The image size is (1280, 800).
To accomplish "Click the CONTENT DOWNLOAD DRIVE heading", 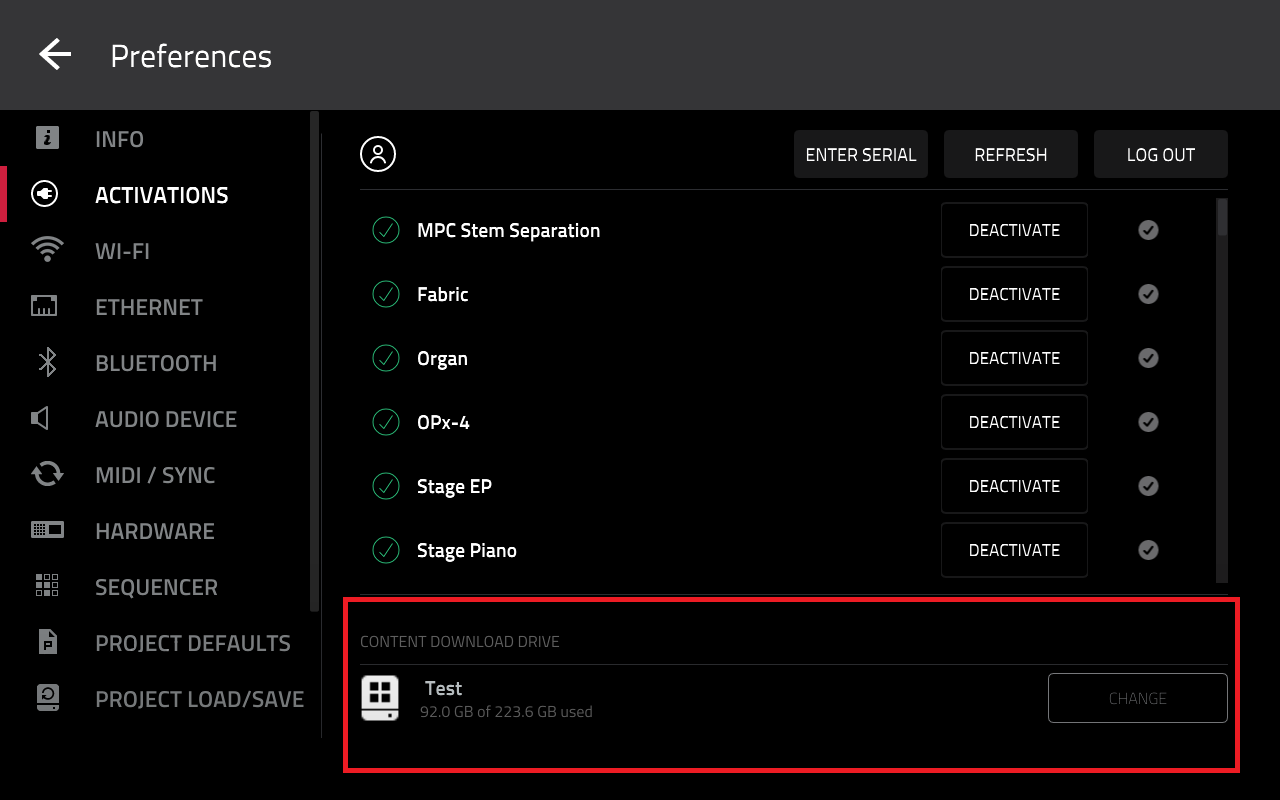I will pyautogui.click(x=460, y=642).
